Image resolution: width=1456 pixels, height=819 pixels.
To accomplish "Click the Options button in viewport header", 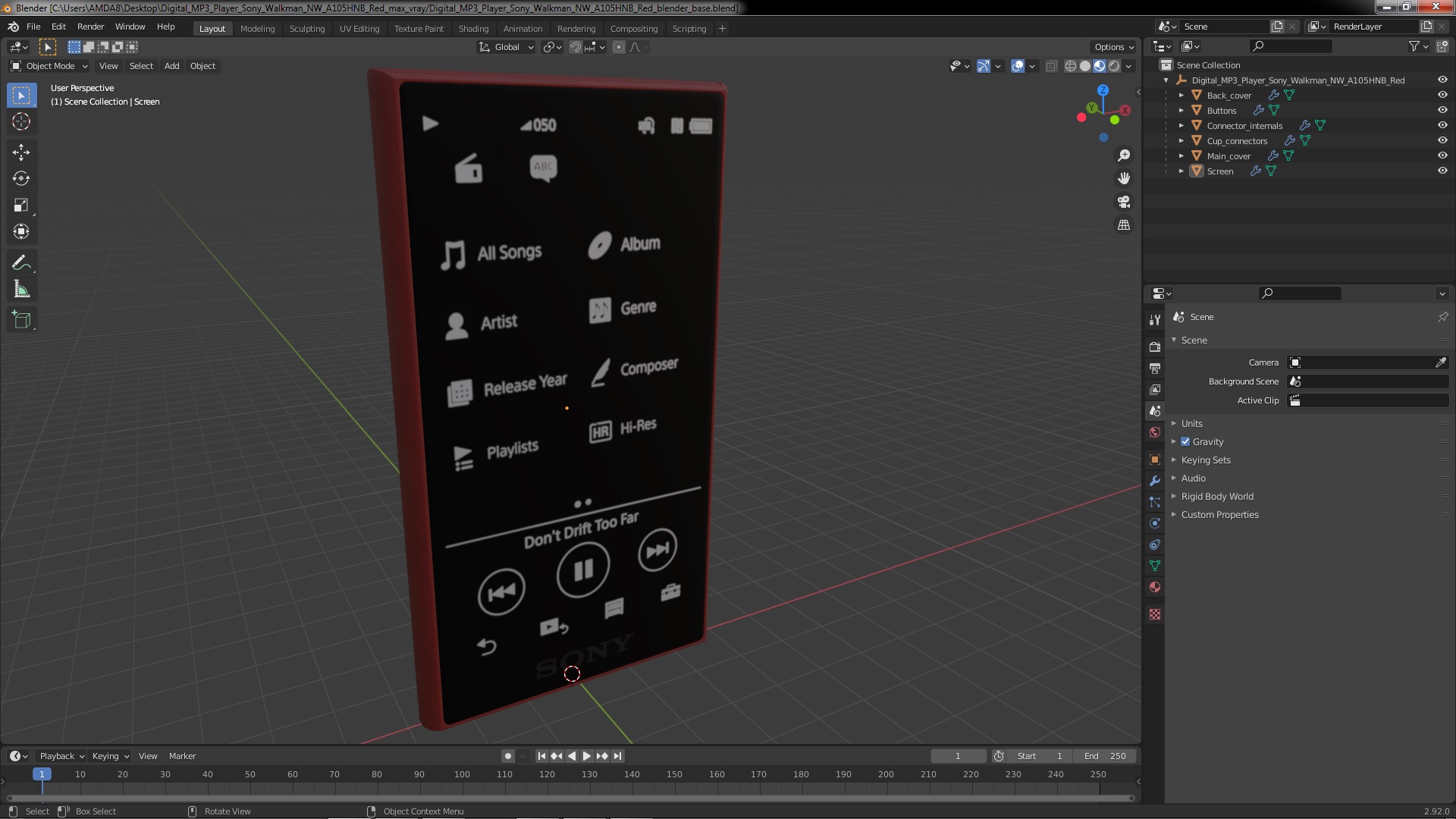I will [1113, 47].
